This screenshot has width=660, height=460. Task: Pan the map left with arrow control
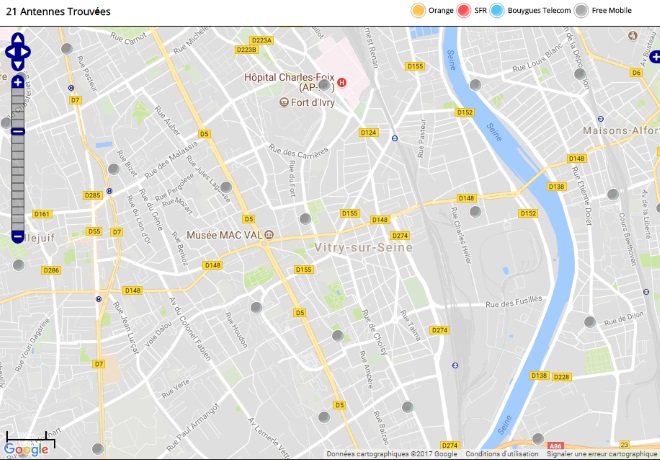coord(10,52)
